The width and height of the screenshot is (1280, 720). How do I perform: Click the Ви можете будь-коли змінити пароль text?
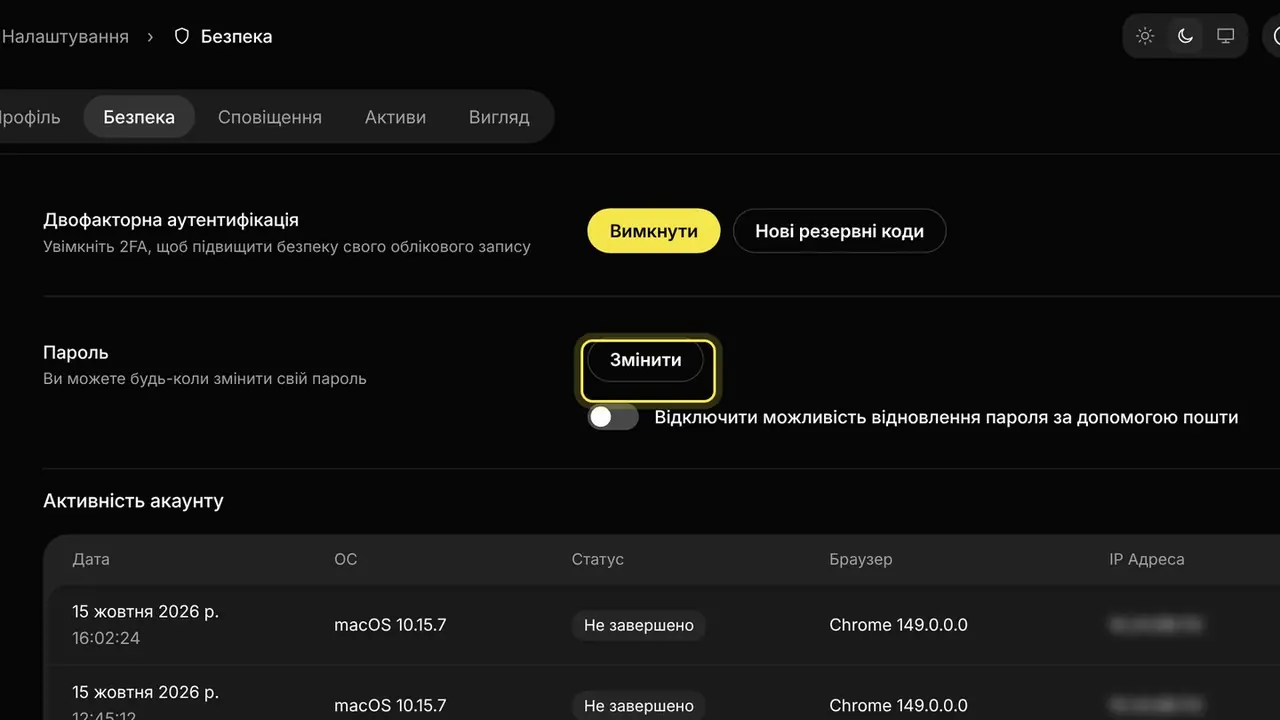(205, 379)
